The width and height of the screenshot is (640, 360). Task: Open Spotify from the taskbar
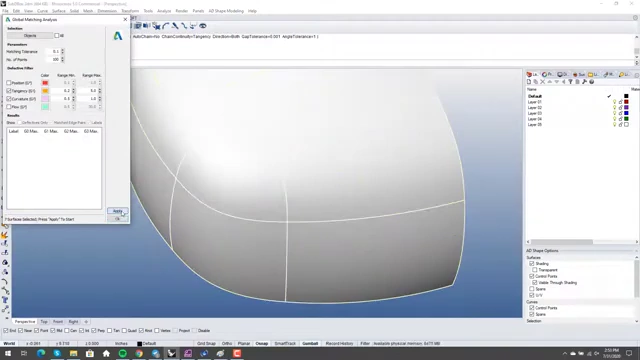coord(122,353)
